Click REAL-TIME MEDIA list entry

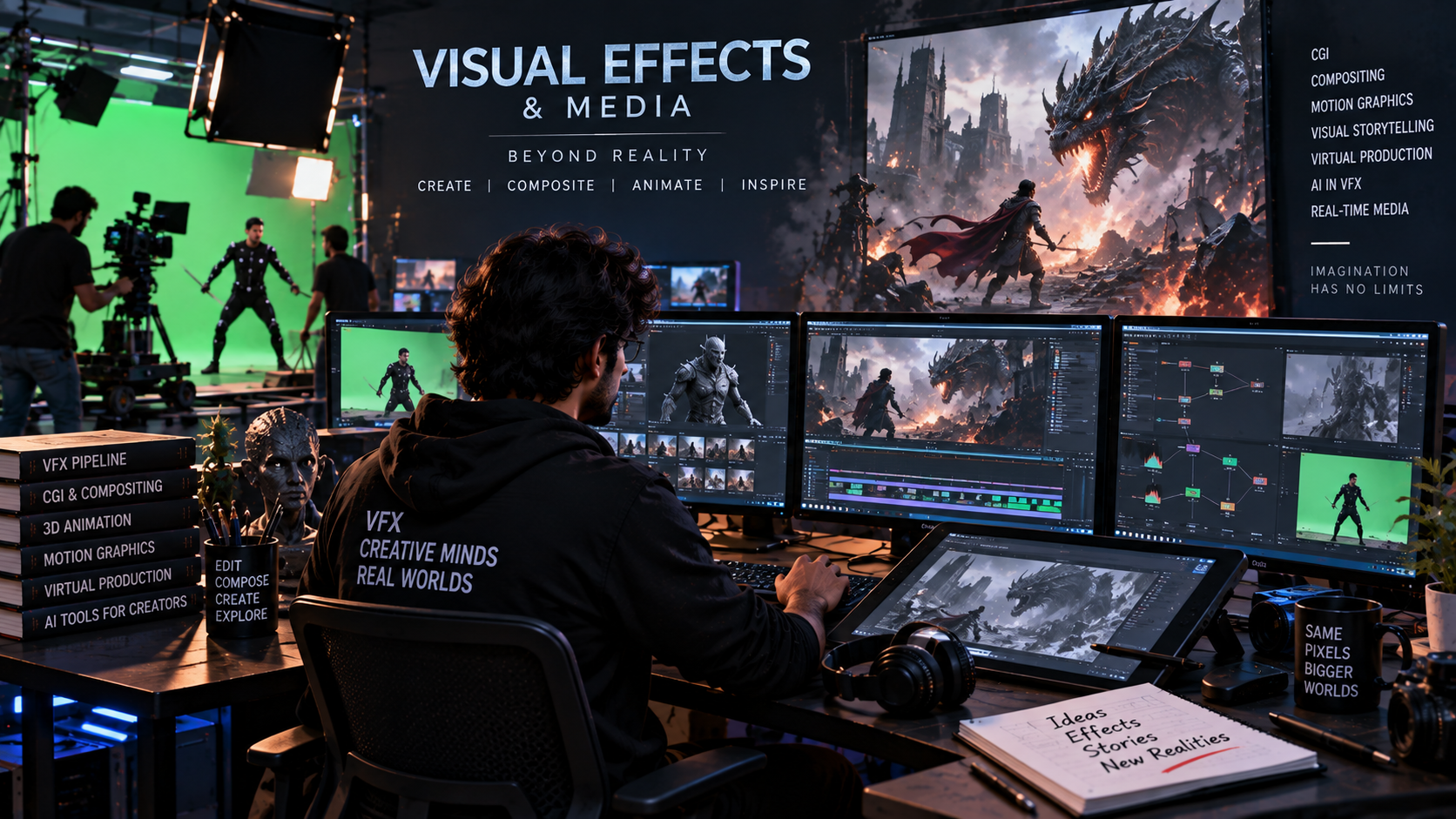1359,210
